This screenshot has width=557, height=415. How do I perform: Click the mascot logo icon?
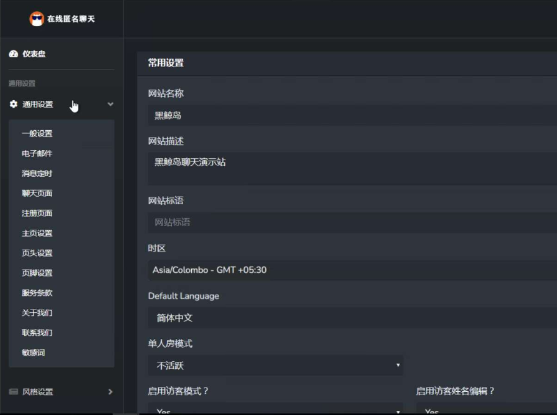[x=37, y=19]
